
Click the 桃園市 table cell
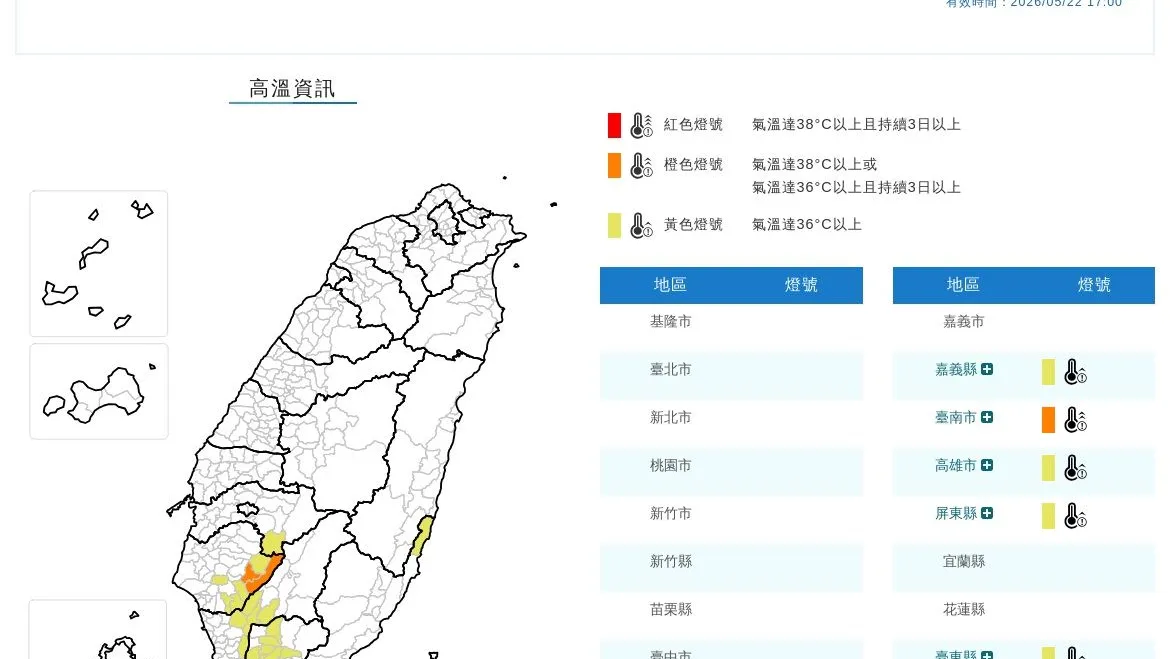[670, 466]
